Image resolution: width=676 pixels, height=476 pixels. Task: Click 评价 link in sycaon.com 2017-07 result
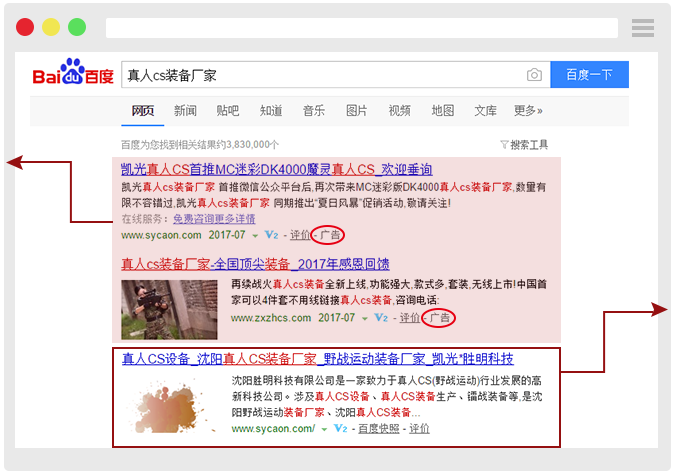(x=300, y=235)
